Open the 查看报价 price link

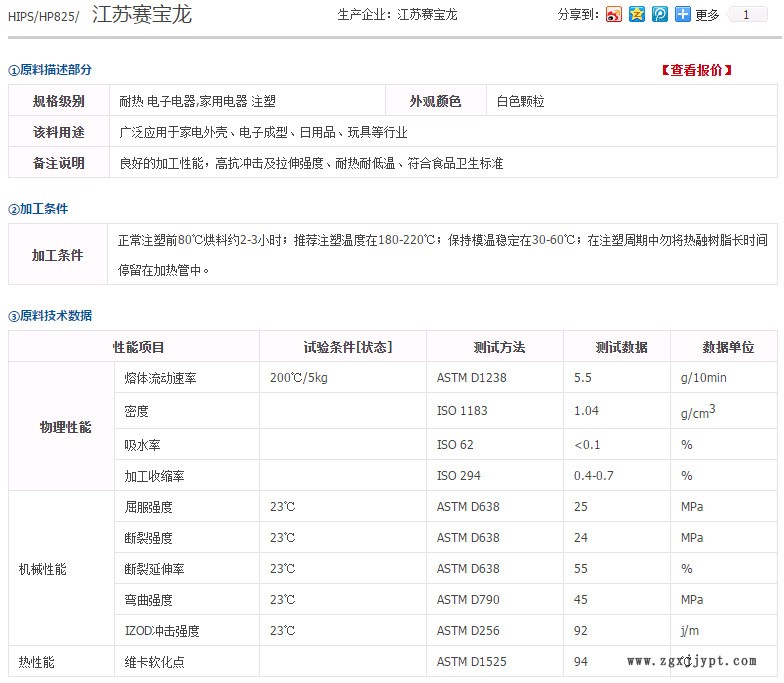pyautogui.click(x=697, y=70)
